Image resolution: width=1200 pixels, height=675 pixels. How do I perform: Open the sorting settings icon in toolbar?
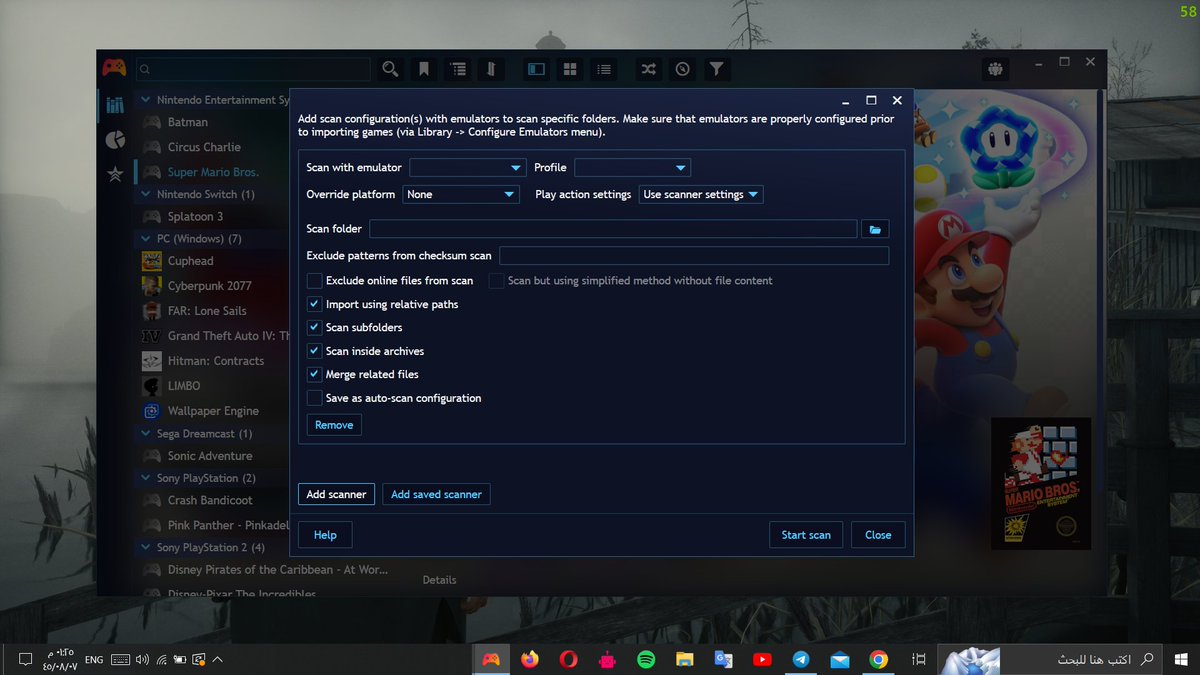[491, 69]
